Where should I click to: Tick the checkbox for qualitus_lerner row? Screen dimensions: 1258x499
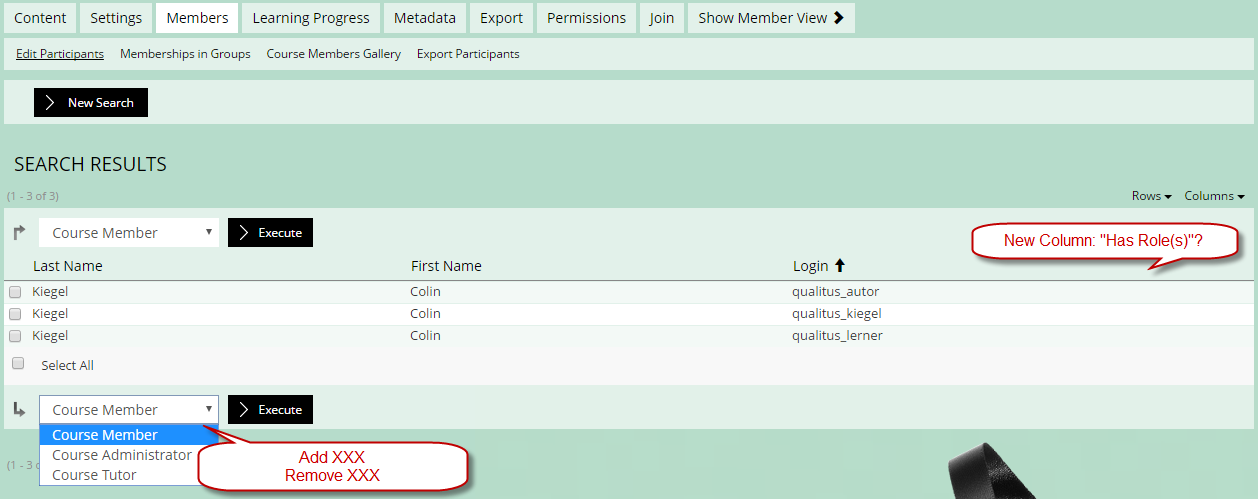pos(15,336)
